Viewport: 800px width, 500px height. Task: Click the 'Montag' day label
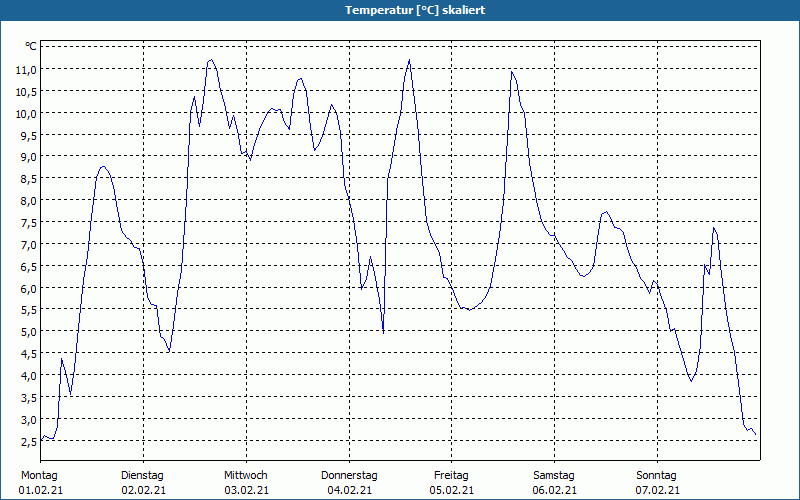(39, 476)
